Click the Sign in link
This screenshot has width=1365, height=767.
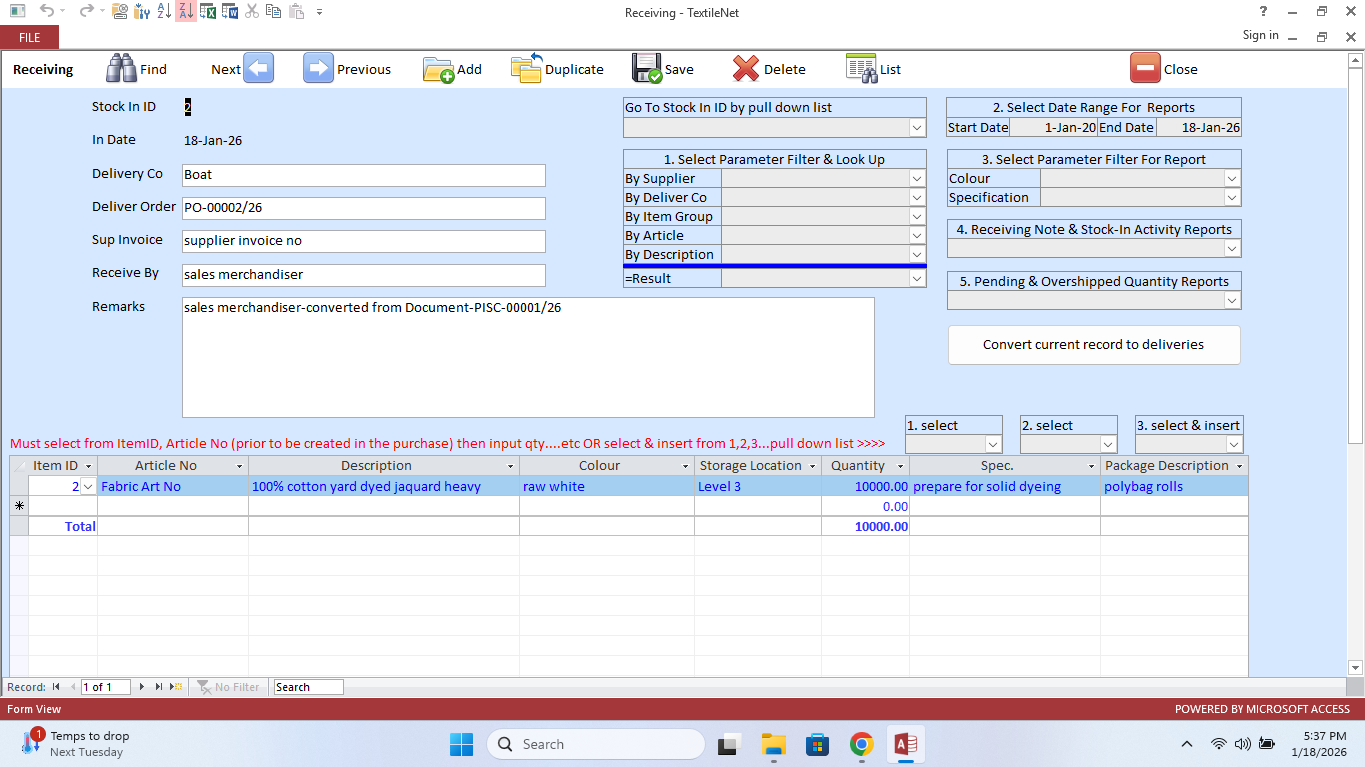pos(1260,35)
